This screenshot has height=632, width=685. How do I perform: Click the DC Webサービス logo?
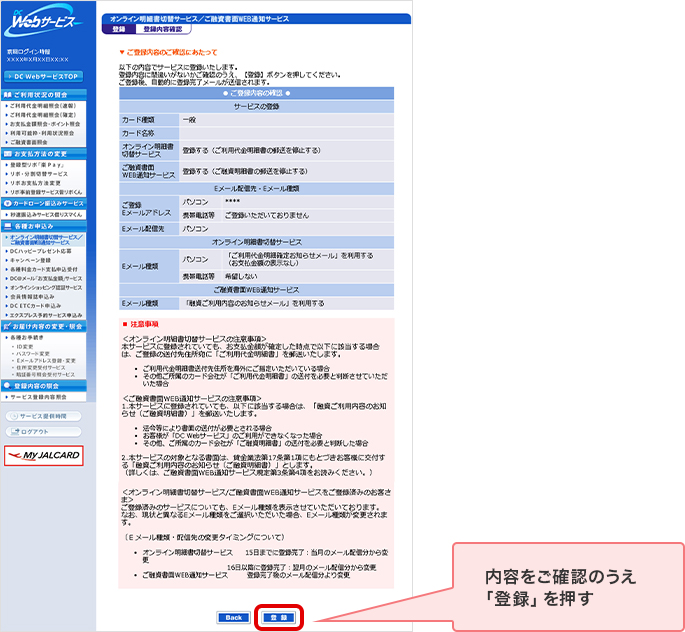click(42, 22)
